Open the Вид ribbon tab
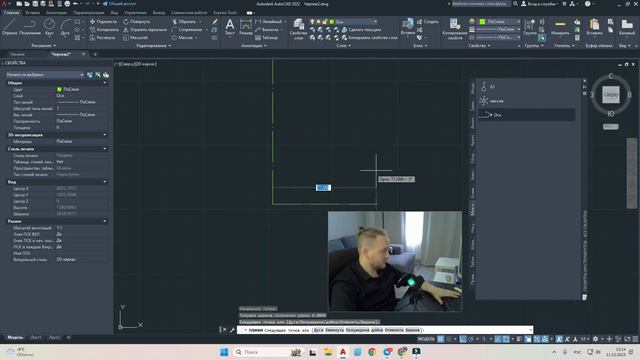This screenshot has height=360, width=640. click(x=114, y=13)
